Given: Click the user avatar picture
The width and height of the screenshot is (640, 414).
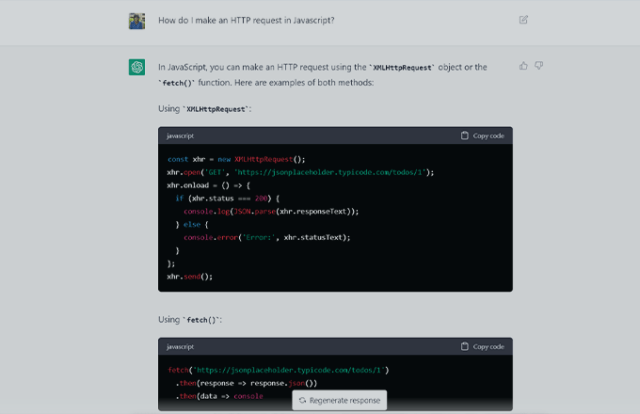Looking at the screenshot, I should 137,21.
